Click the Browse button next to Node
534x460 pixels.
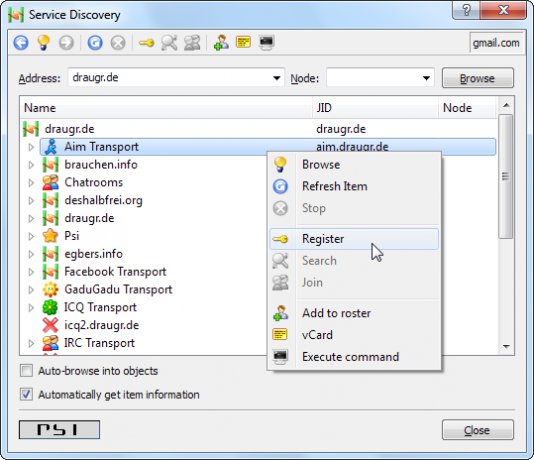(x=477, y=78)
